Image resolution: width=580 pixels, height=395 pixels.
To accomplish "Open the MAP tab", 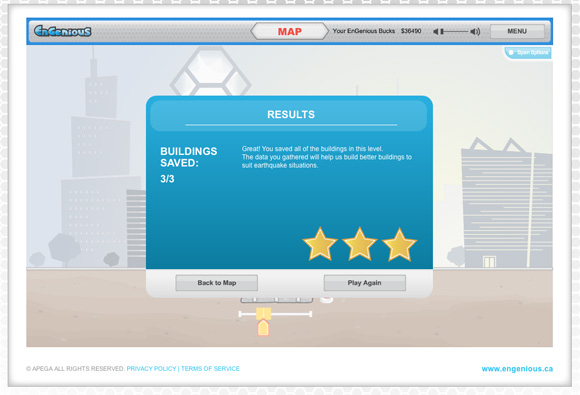I will pos(290,31).
